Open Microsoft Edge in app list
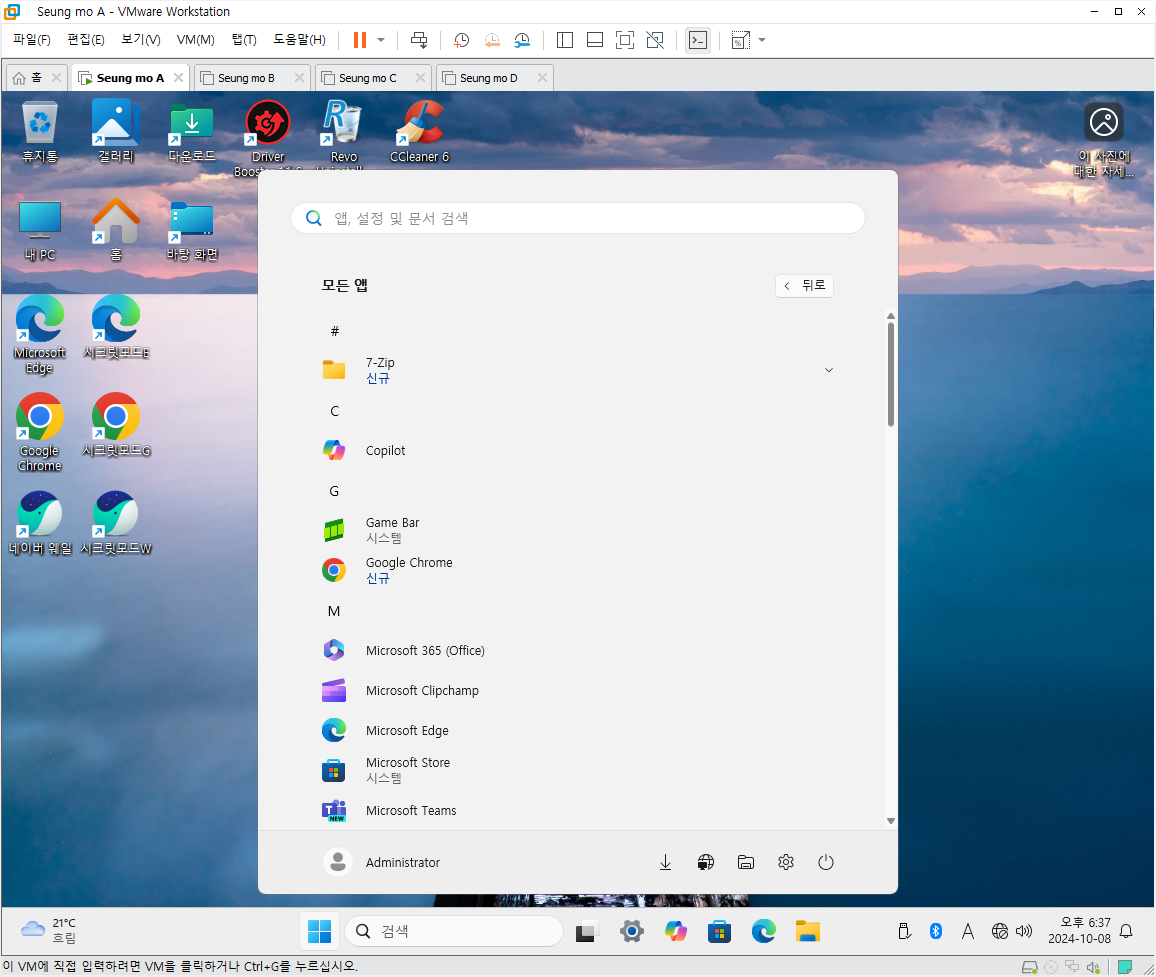 (578, 730)
